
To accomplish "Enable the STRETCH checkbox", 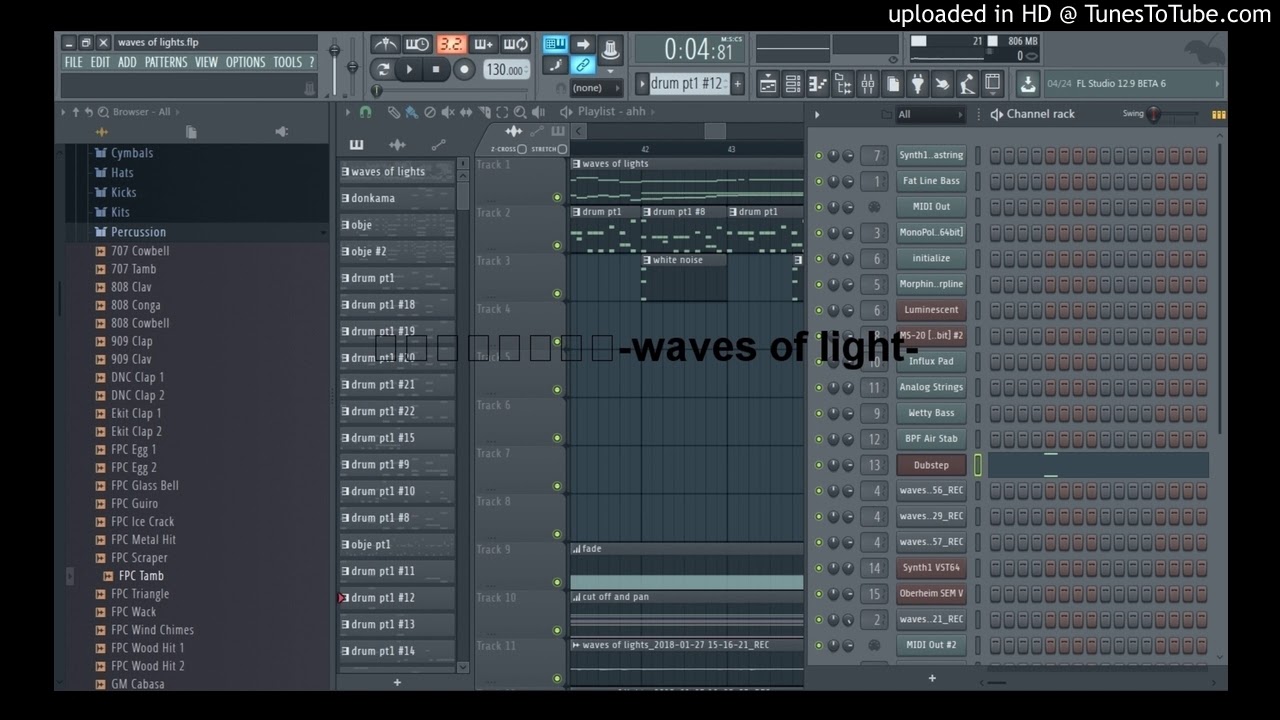I will click(x=562, y=149).
